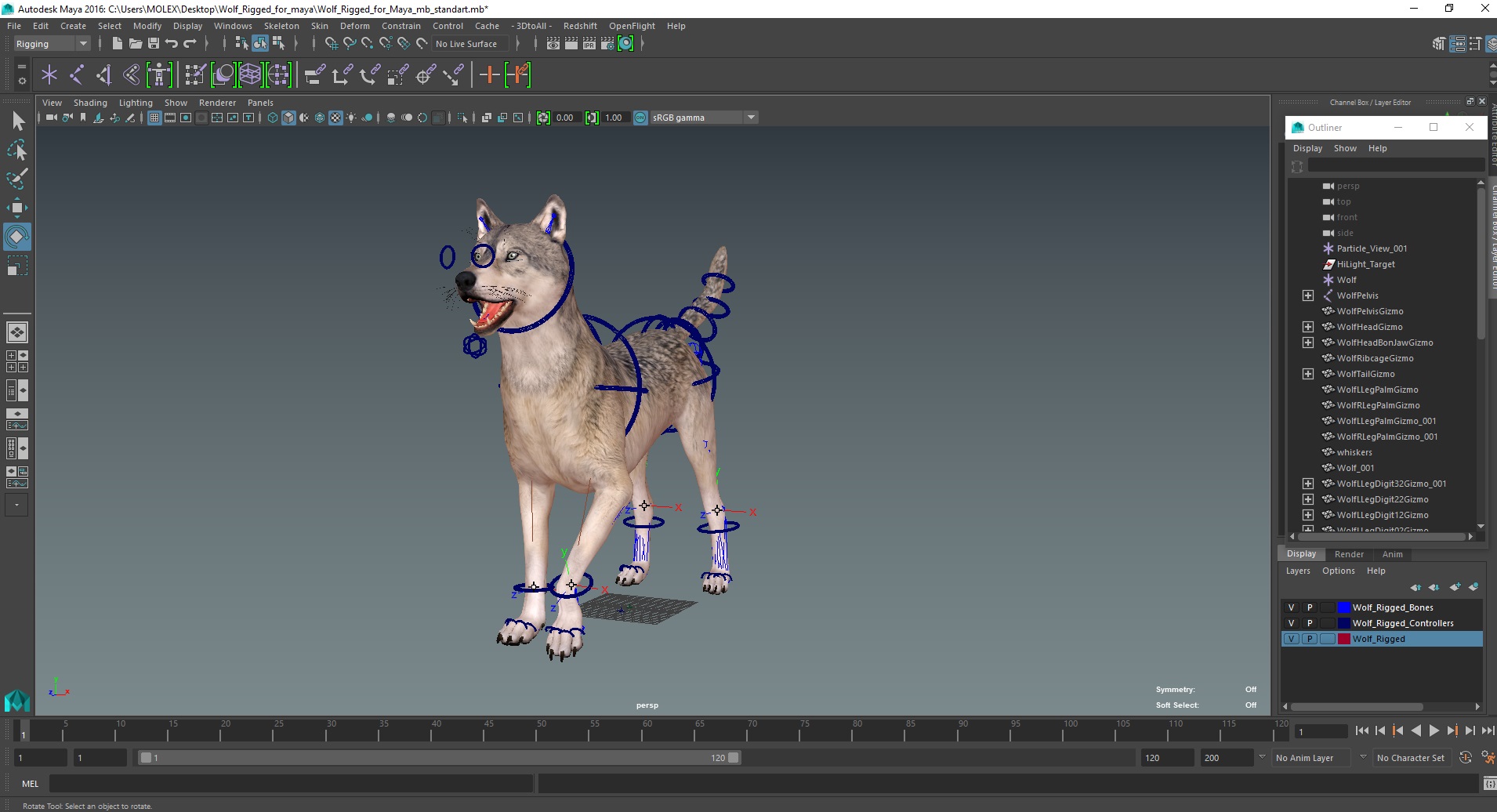This screenshot has height=812, width=1497.
Task: Toggle playback P for Wolf_Rigged_Bones layer
Action: pos(1310,607)
